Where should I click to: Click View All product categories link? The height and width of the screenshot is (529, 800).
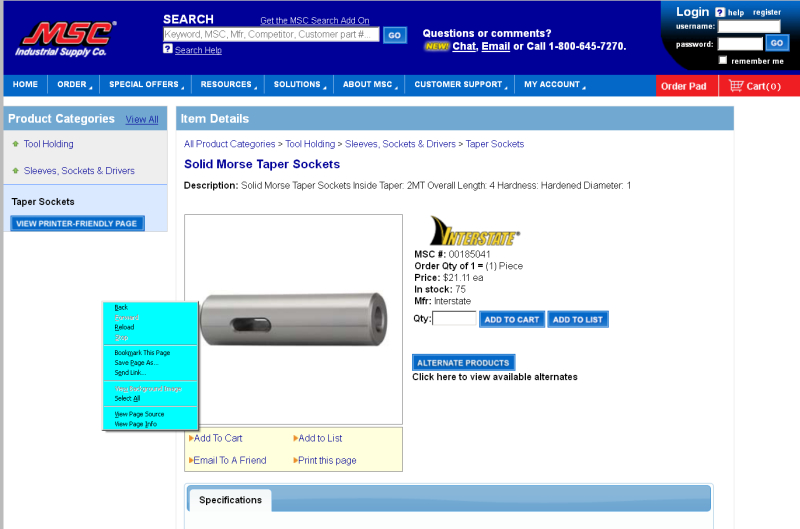[142, 119]
